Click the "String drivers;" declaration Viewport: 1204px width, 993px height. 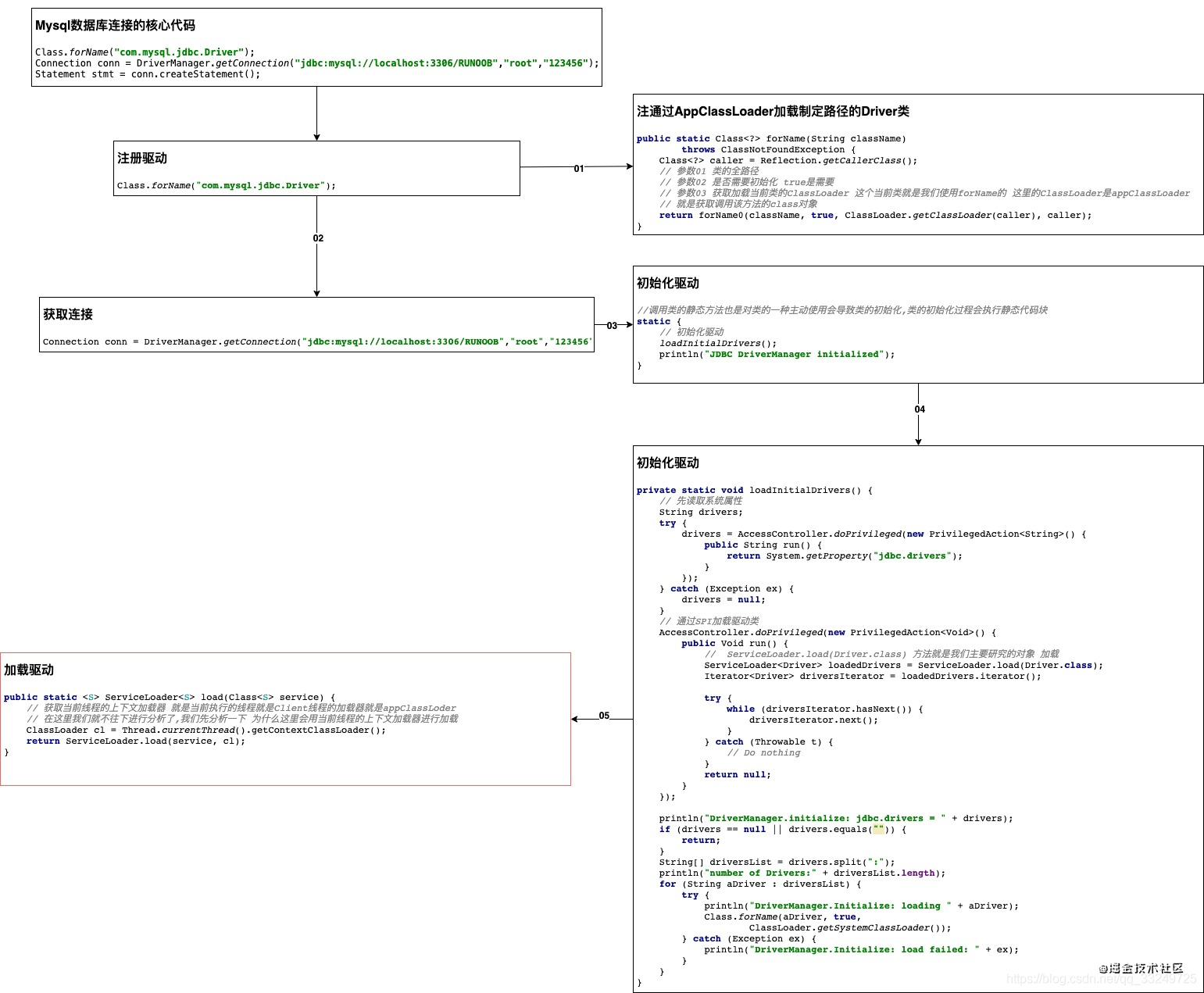pos(701,512)
